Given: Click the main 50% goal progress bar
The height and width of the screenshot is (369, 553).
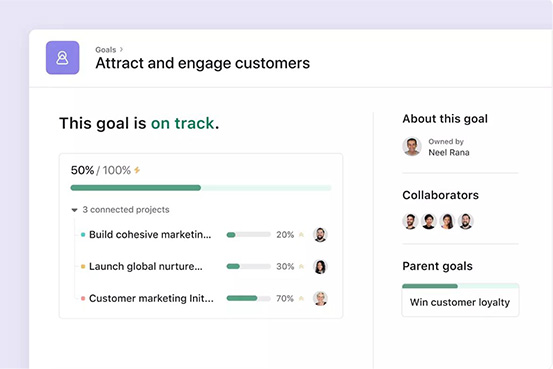Looking at the screenshot, I should coord(201,188).
